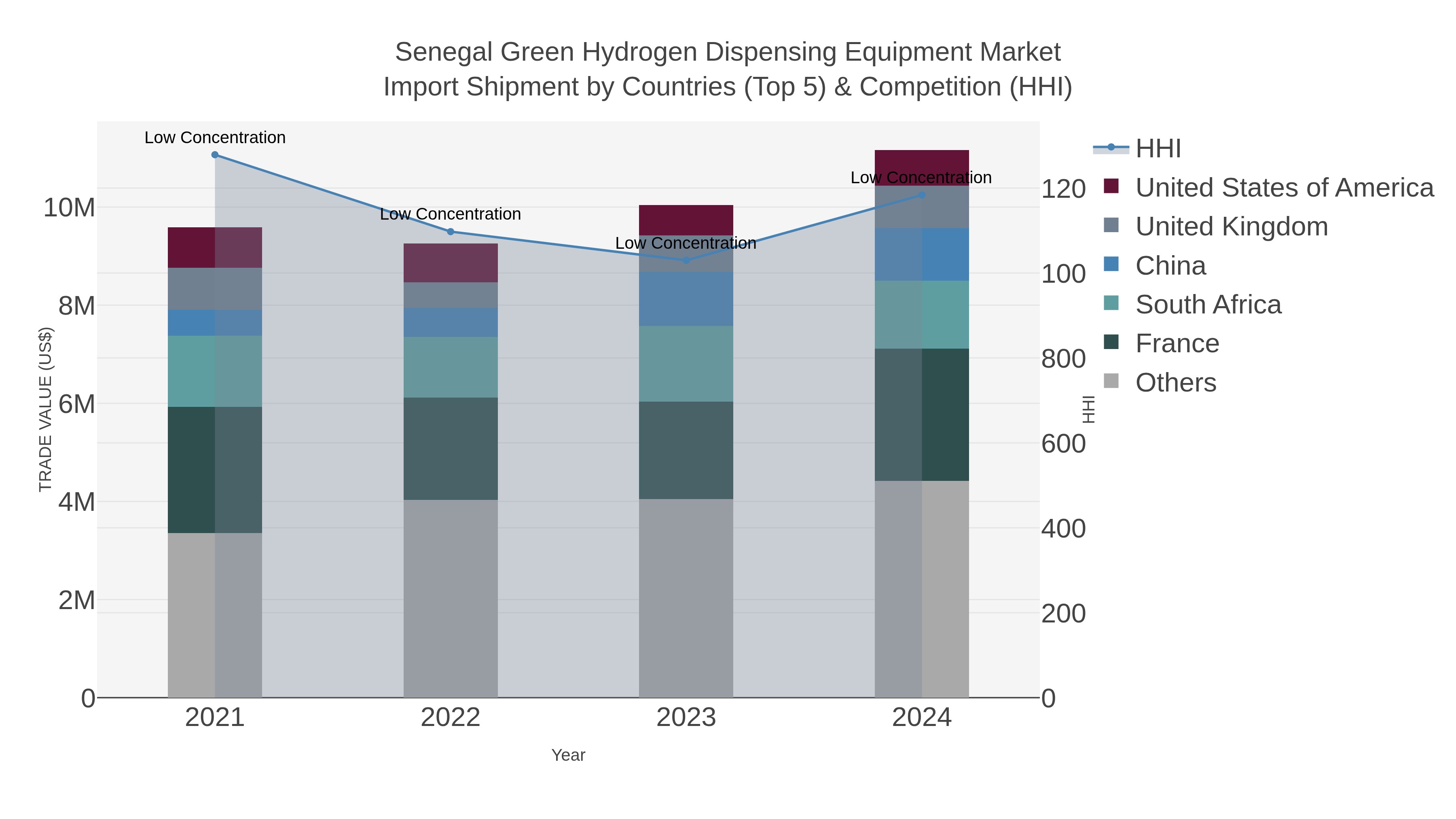
Task: Click the 2023 Others bar segment
Action: tap(686, 599)
